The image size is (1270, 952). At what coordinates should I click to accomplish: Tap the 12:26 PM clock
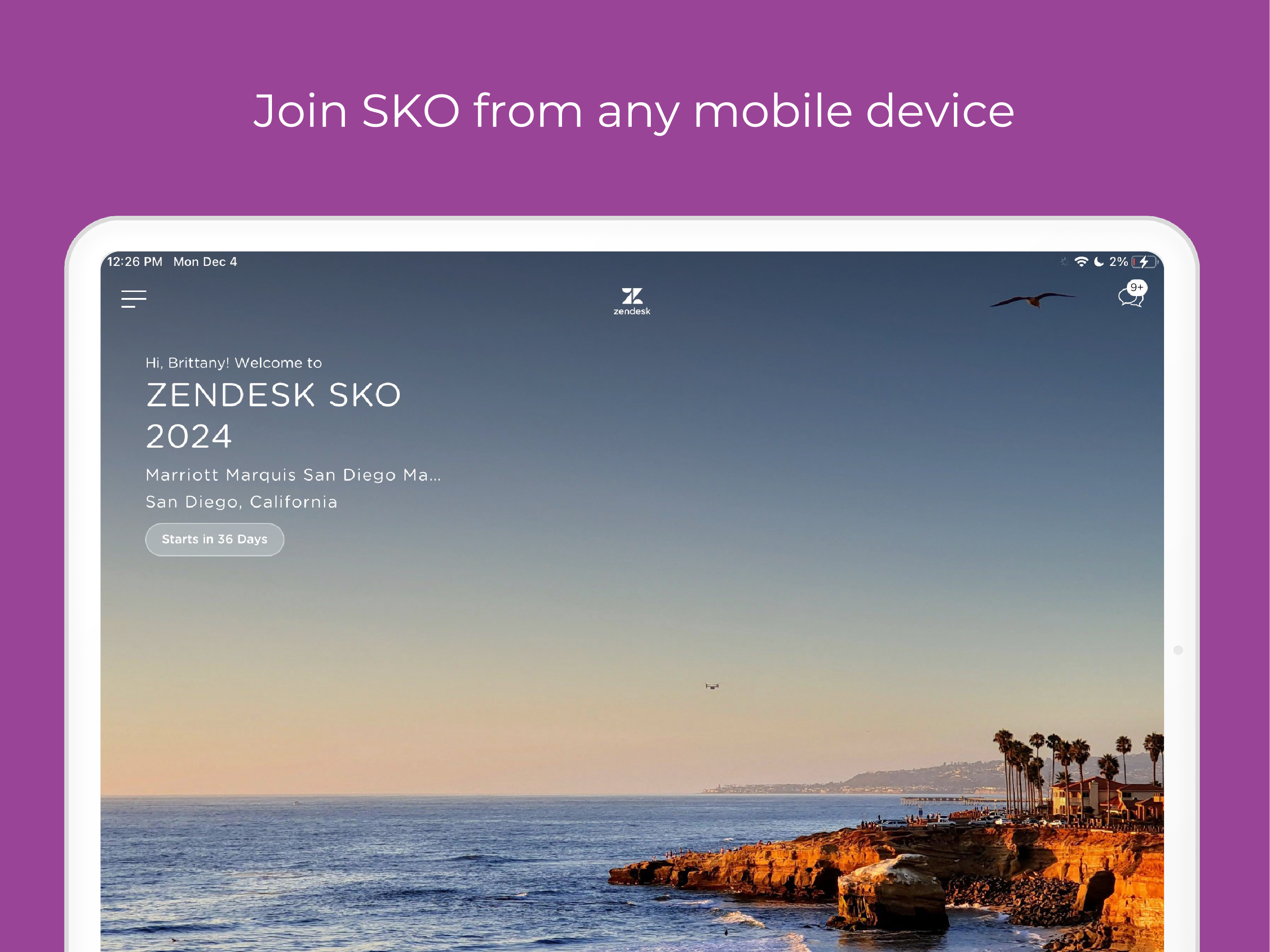pos(134,262)
